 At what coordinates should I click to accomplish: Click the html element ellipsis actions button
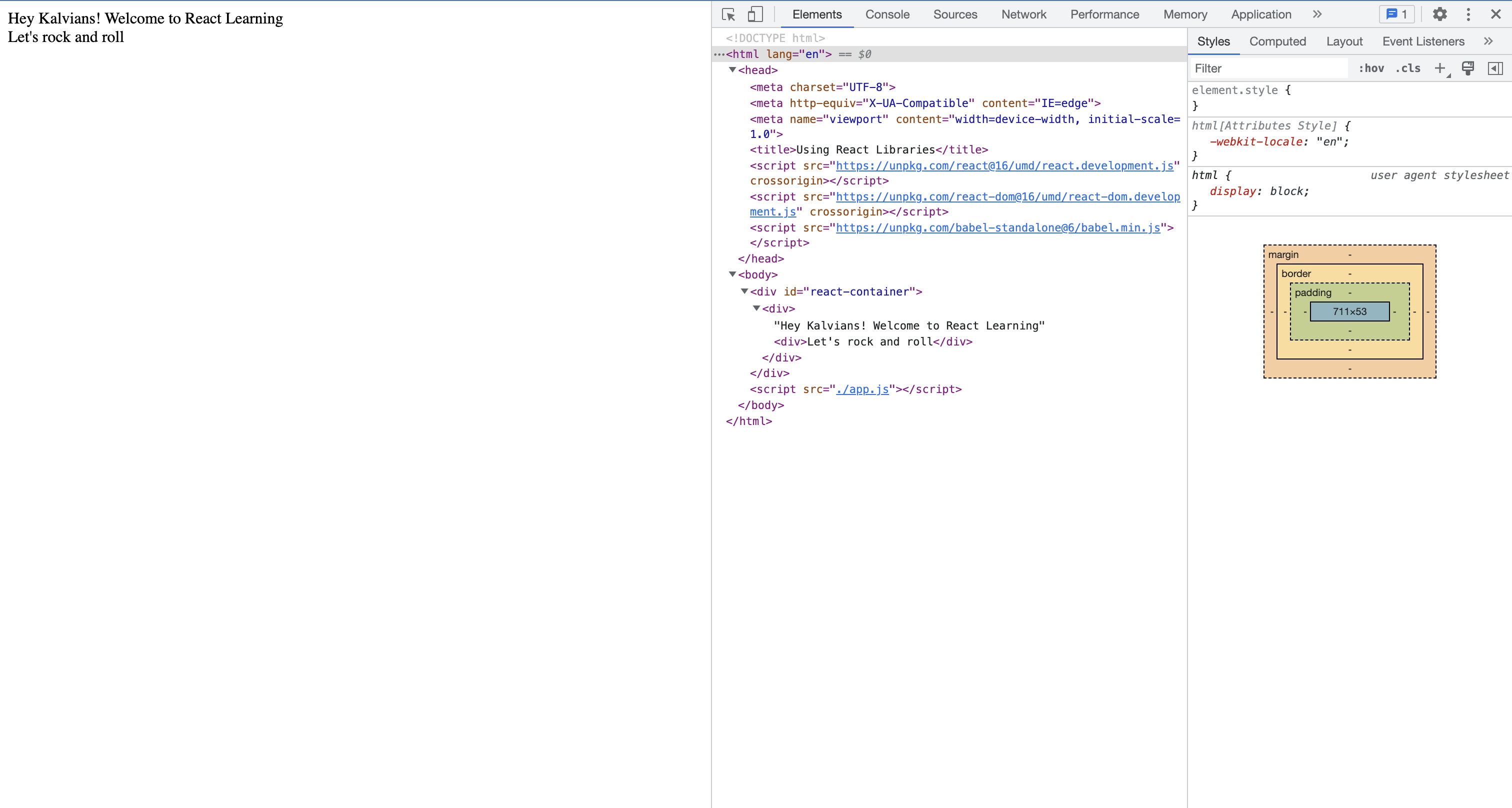pos(719,54)
